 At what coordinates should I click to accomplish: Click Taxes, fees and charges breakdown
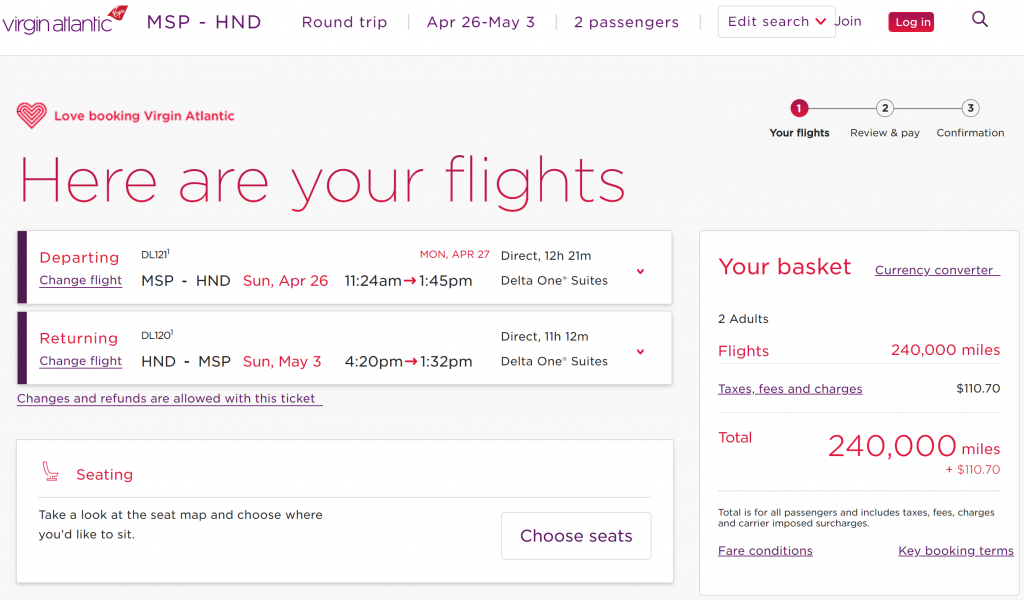tap(790, 388)
